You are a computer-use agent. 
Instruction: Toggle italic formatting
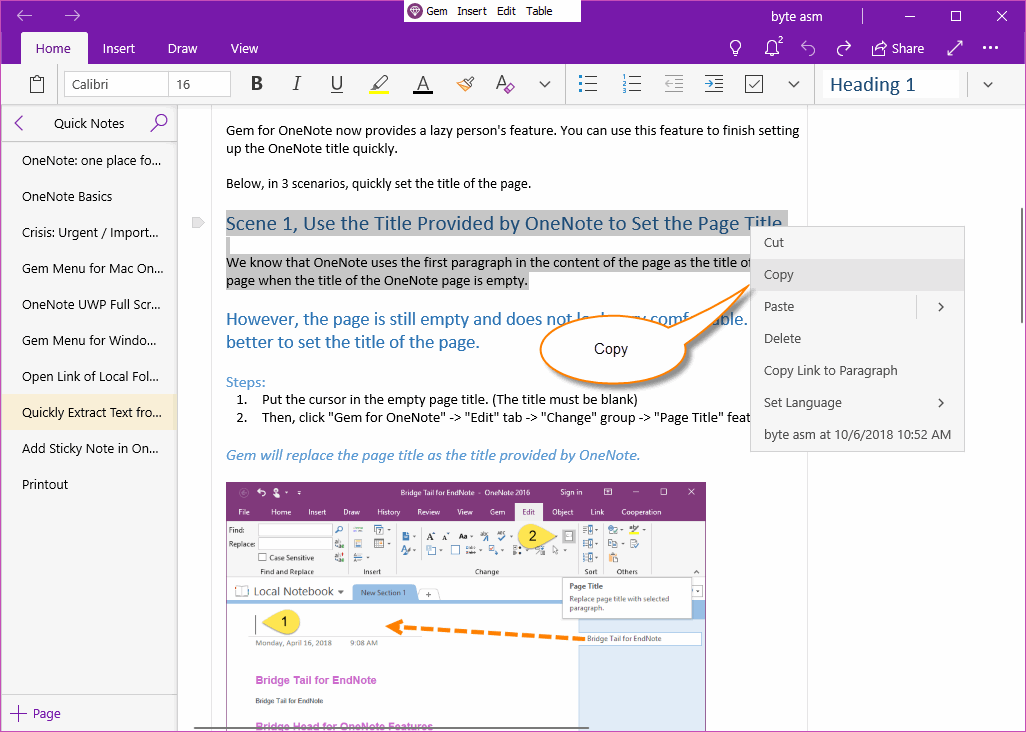pyautogui.click(x=296, y=84)
